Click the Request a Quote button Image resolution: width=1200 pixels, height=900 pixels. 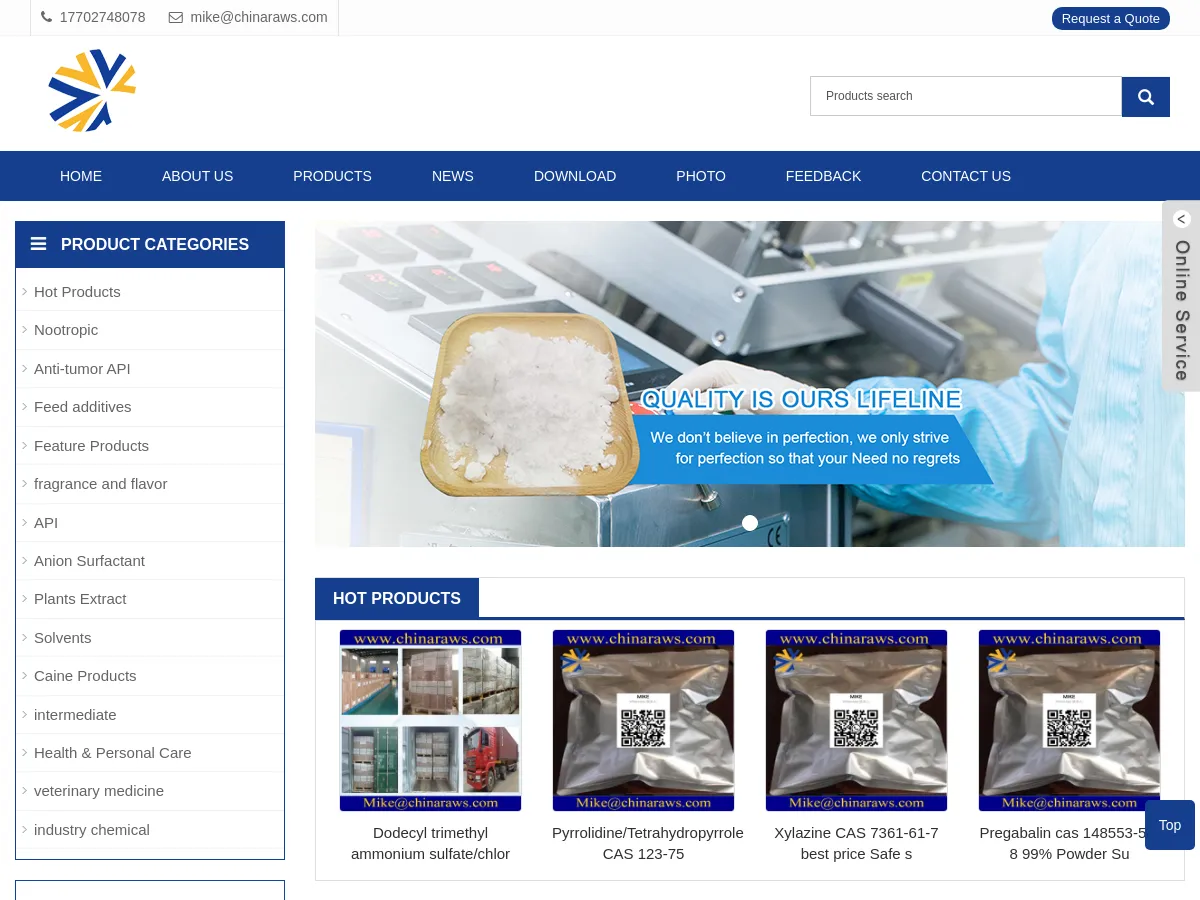point(1110,18)
